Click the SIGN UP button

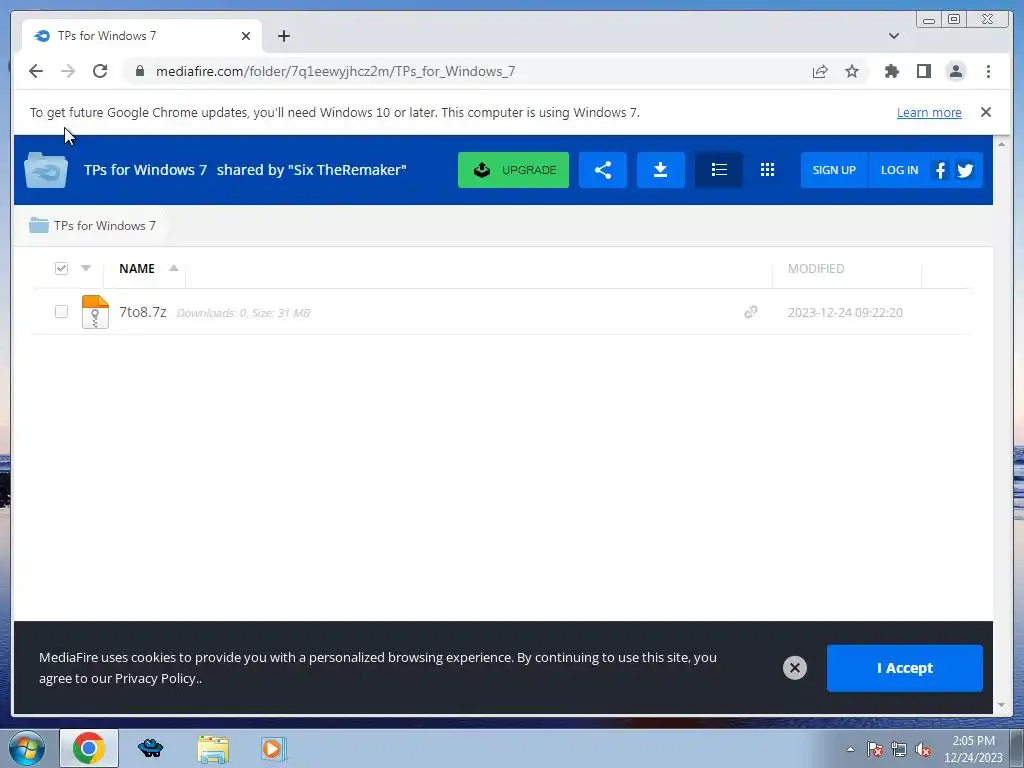pyautogui.click(x=834, y=170)
